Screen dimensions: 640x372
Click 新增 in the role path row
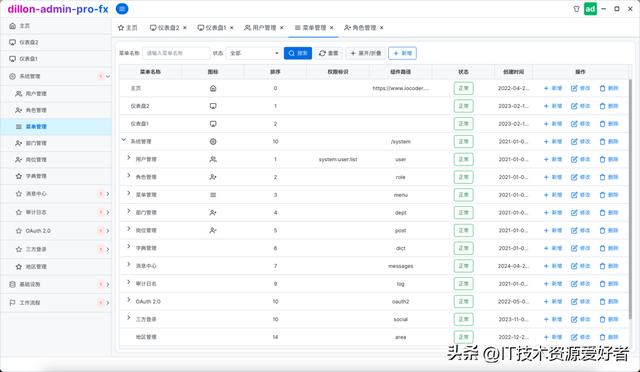pos(553,177)
